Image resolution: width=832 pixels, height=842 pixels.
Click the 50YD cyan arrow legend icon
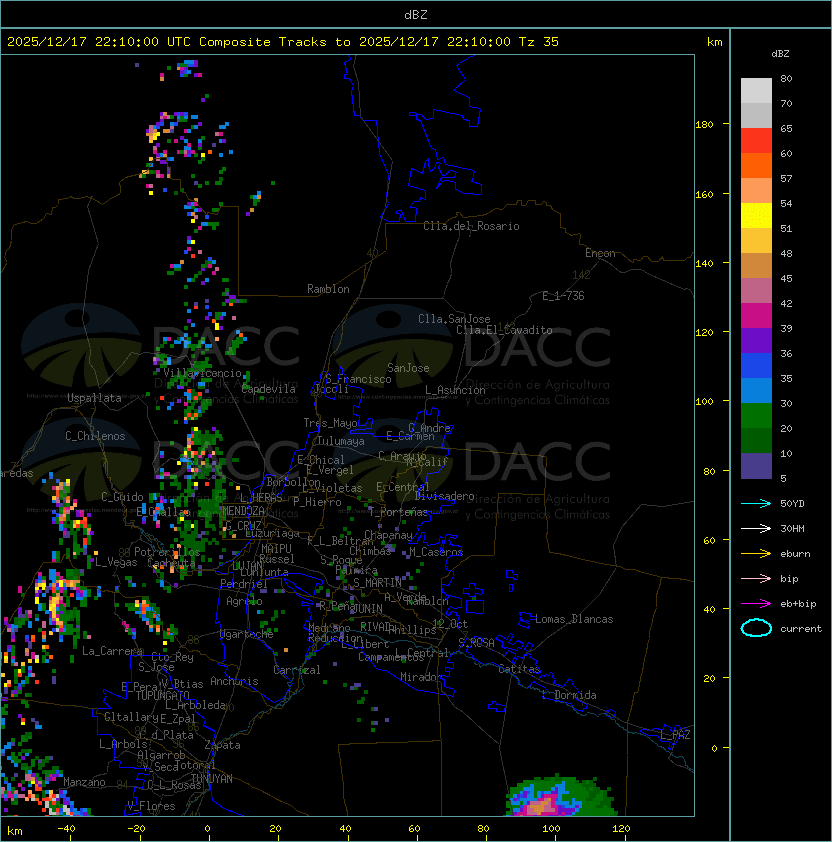coord(756,503)
